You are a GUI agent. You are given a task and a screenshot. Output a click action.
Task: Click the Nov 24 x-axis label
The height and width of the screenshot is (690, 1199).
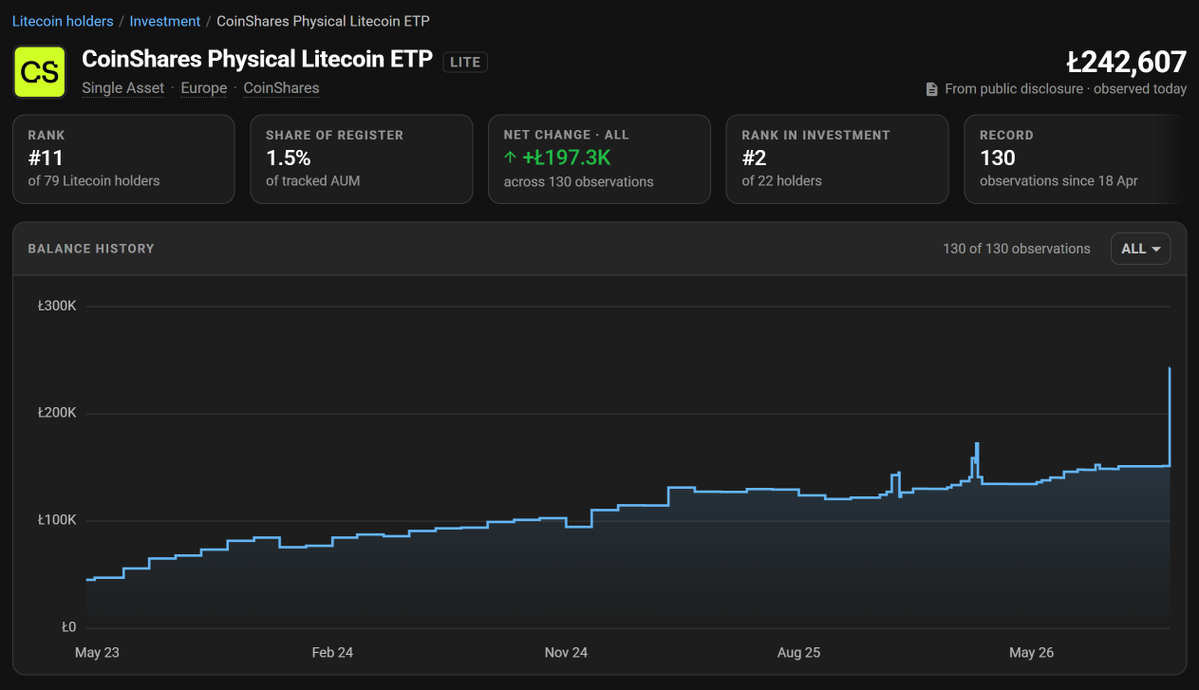tap(566, 653)
